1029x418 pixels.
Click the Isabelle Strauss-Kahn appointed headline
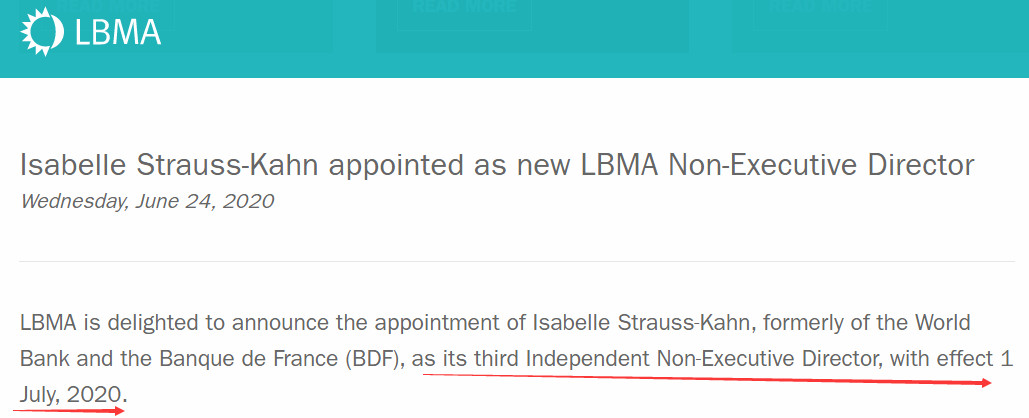coord(497,165)
